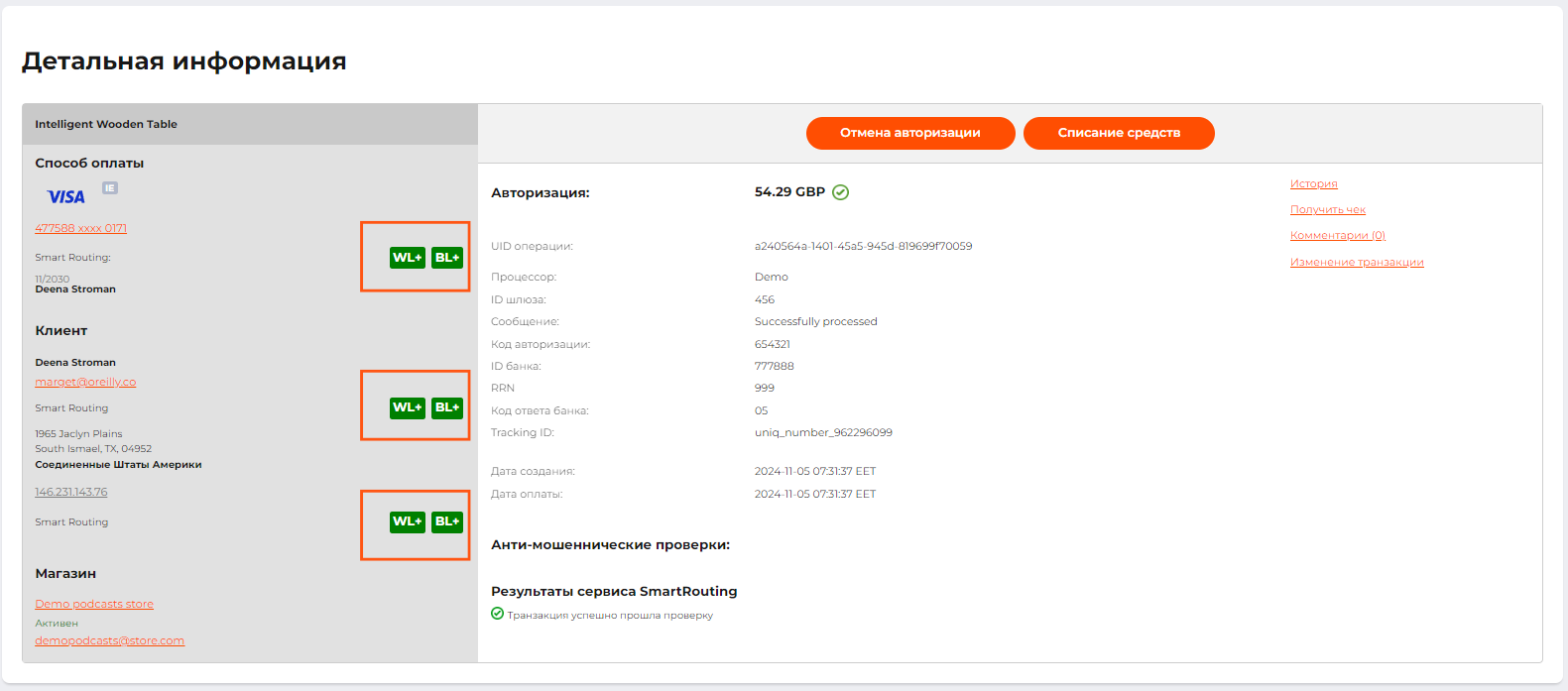The image size is (1568, 691).
Task: Open the Demo podcasts store link
Action: click(x=94, y=604)
